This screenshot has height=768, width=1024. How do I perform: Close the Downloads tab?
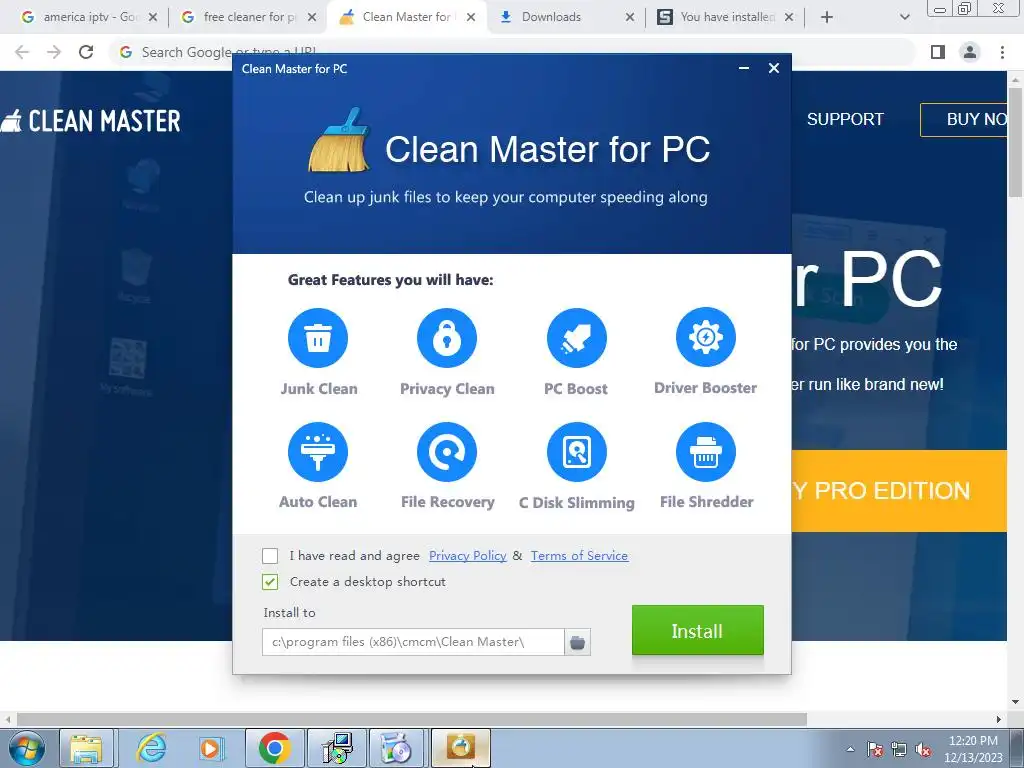[630, 17]
